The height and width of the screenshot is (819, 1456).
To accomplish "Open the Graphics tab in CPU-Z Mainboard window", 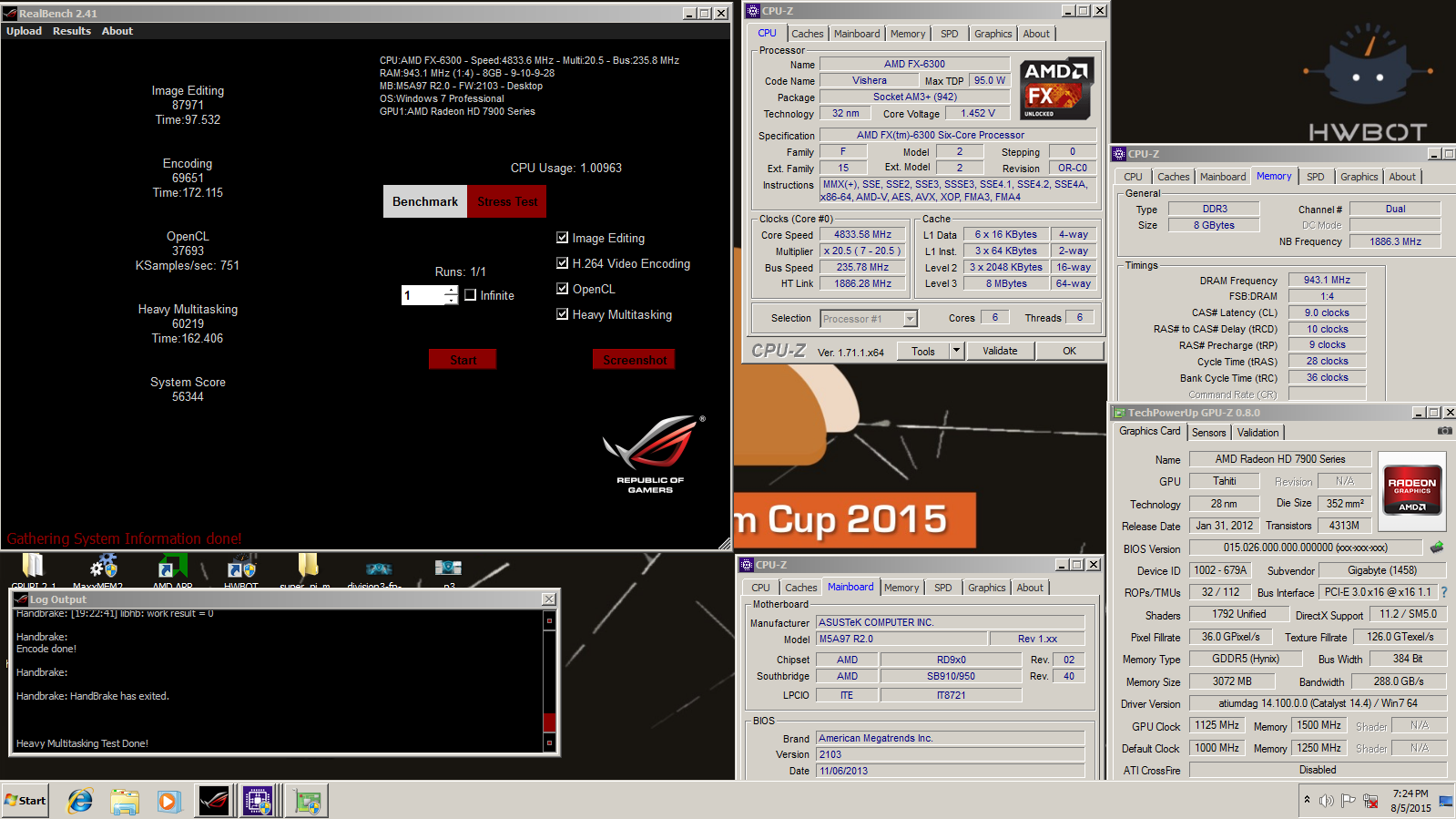I will [987, 588].
